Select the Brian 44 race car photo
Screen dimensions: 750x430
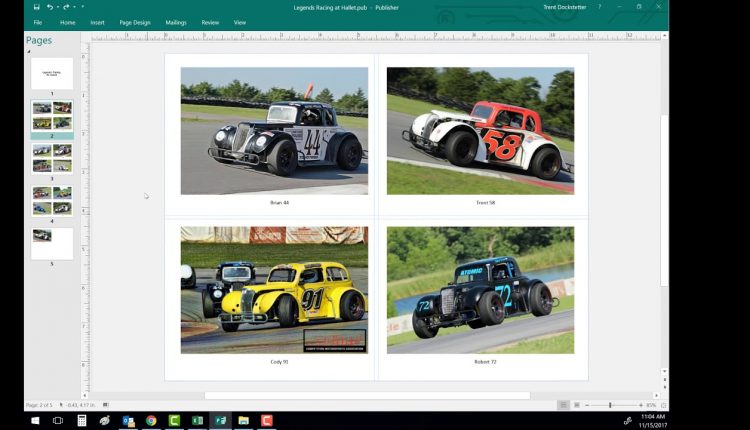click(274, 131)
